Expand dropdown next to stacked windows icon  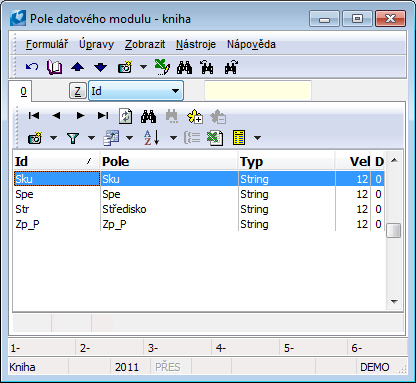pos(129,138)
